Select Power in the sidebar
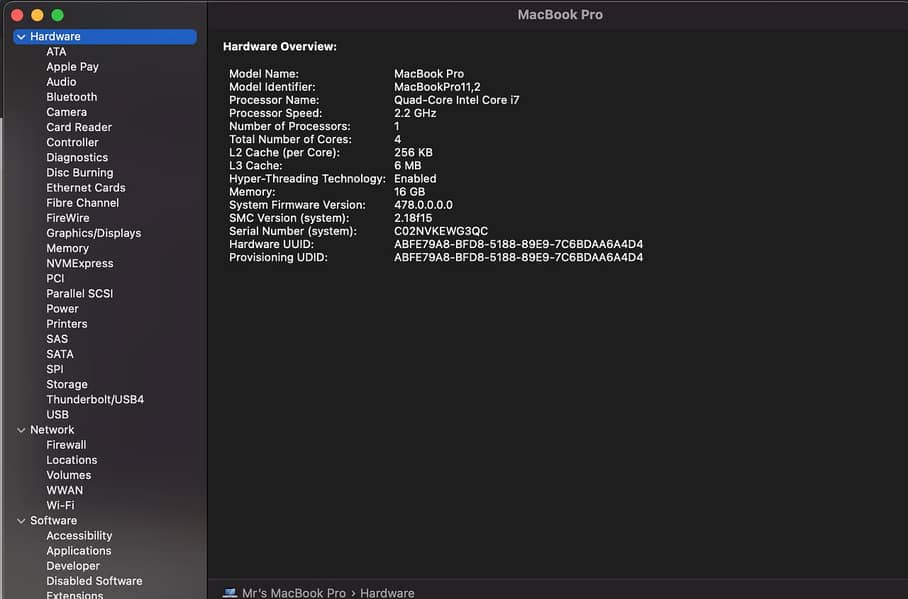Image resolution: width=908 pixels, height=599 pixels. point(63,309)
